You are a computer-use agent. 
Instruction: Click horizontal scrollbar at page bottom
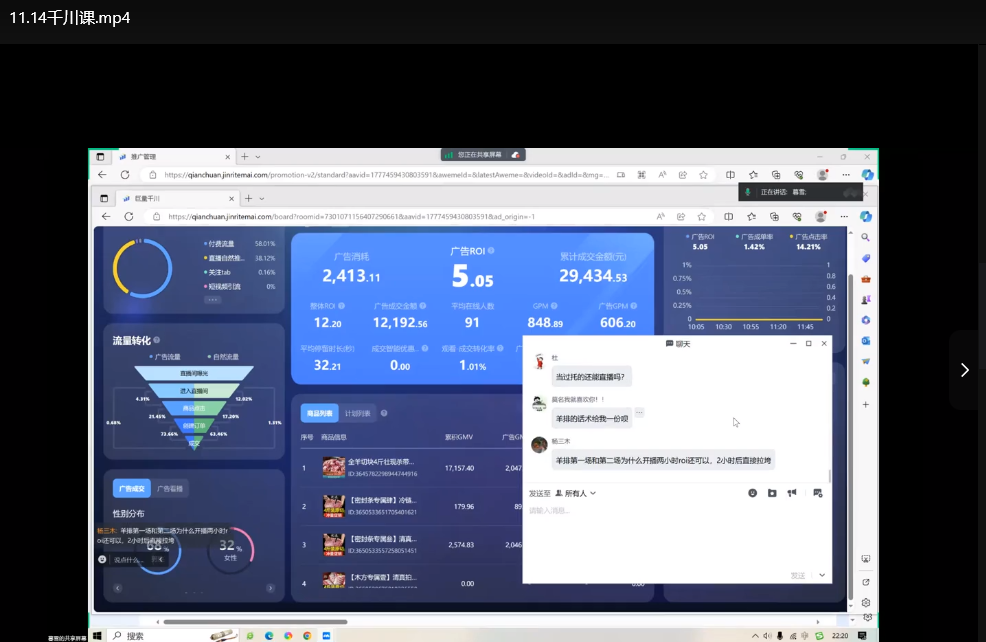pyautogui.click(x=255, y=622)
